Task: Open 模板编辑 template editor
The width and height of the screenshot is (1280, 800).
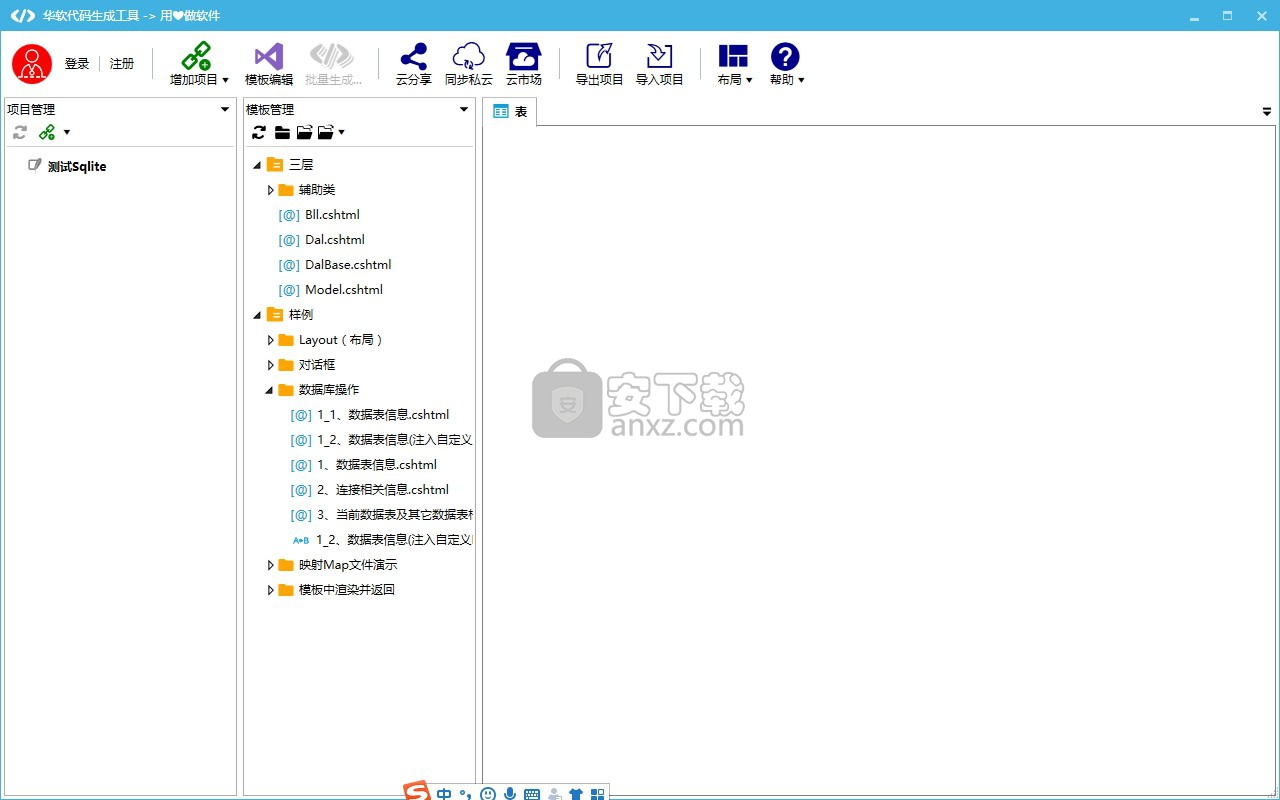Action: tap(269, 57)
